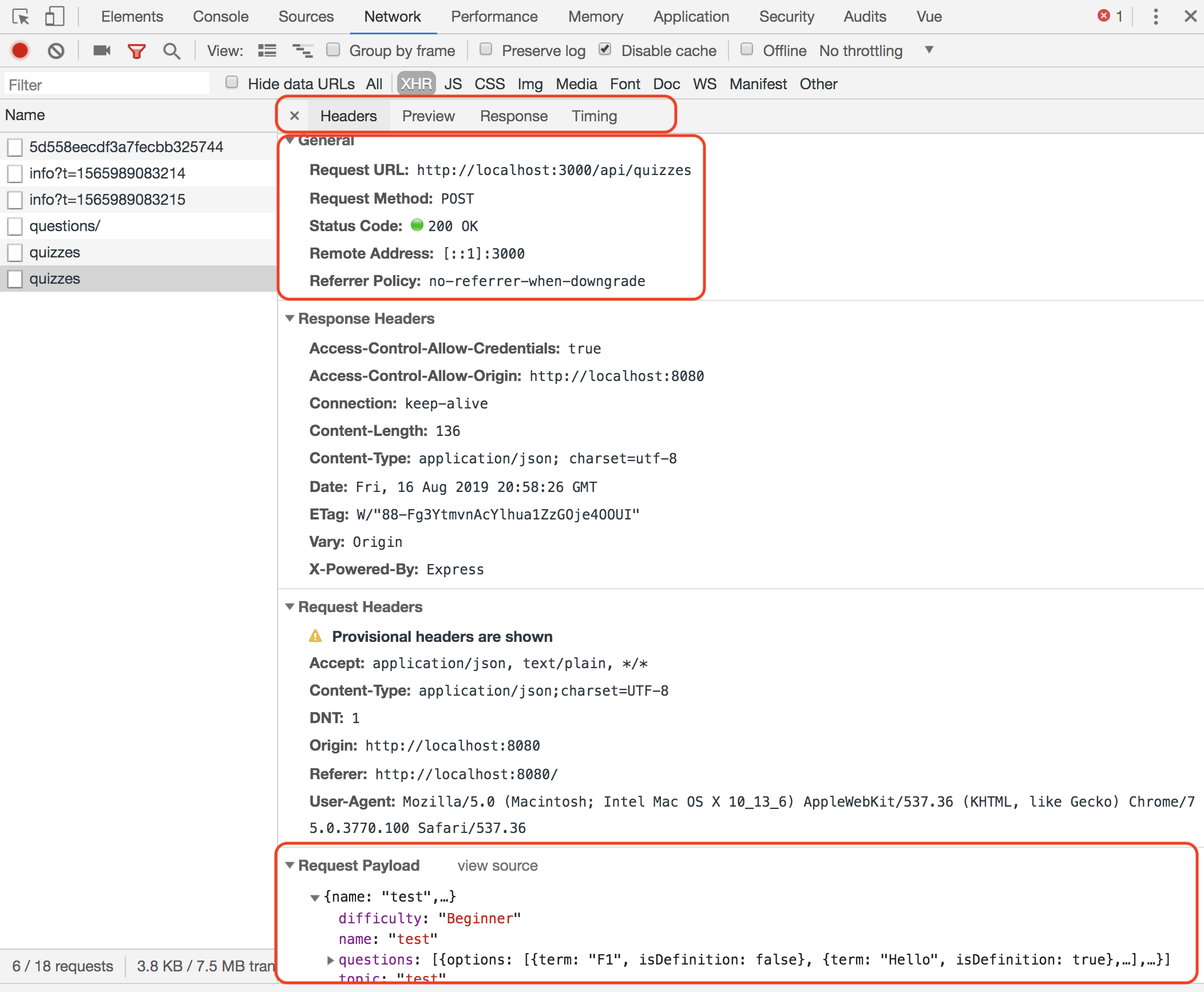Enable Offline checkbox

pyautogui.click(x=746, y=50)
